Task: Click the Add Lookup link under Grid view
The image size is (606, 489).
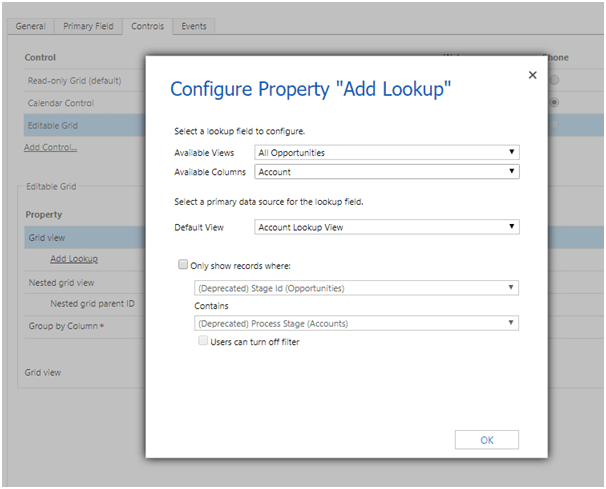Action: 74,259
